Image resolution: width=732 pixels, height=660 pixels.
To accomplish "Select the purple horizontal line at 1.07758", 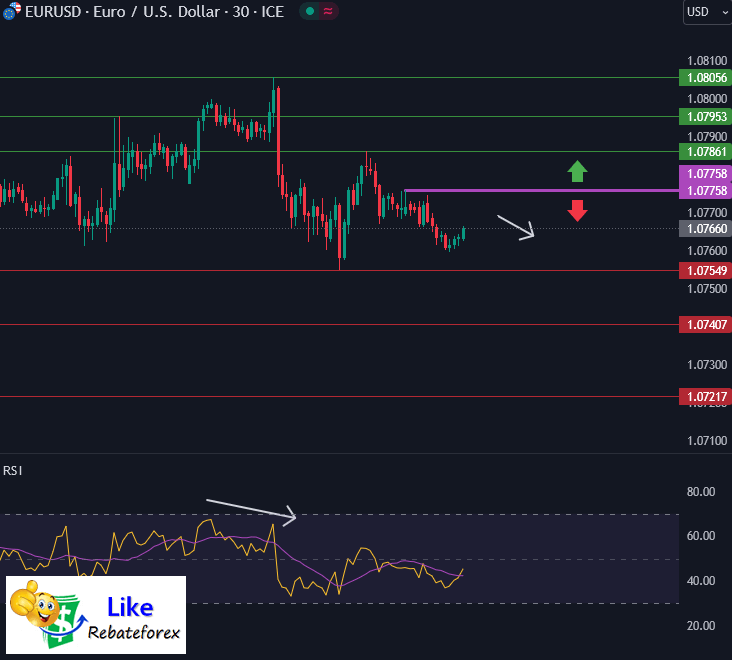I will [x=542, y=190].
